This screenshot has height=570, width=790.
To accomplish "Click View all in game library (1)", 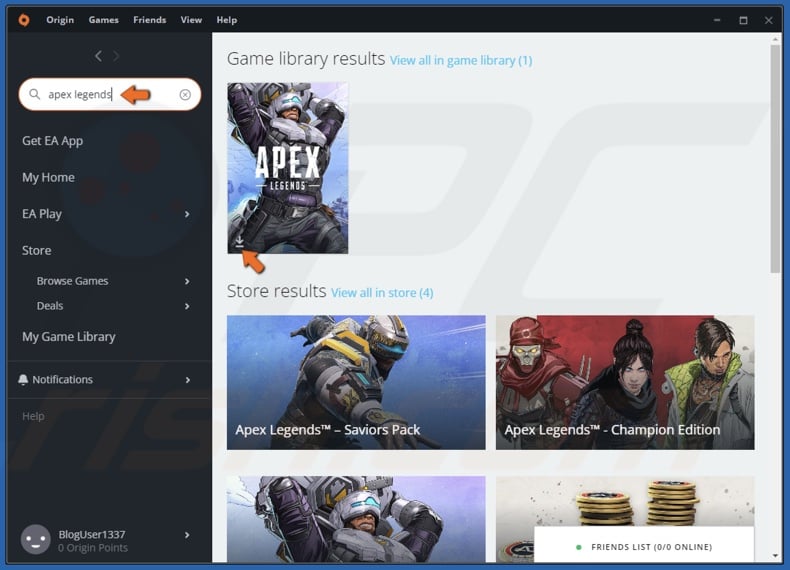I will coord(461,60).
